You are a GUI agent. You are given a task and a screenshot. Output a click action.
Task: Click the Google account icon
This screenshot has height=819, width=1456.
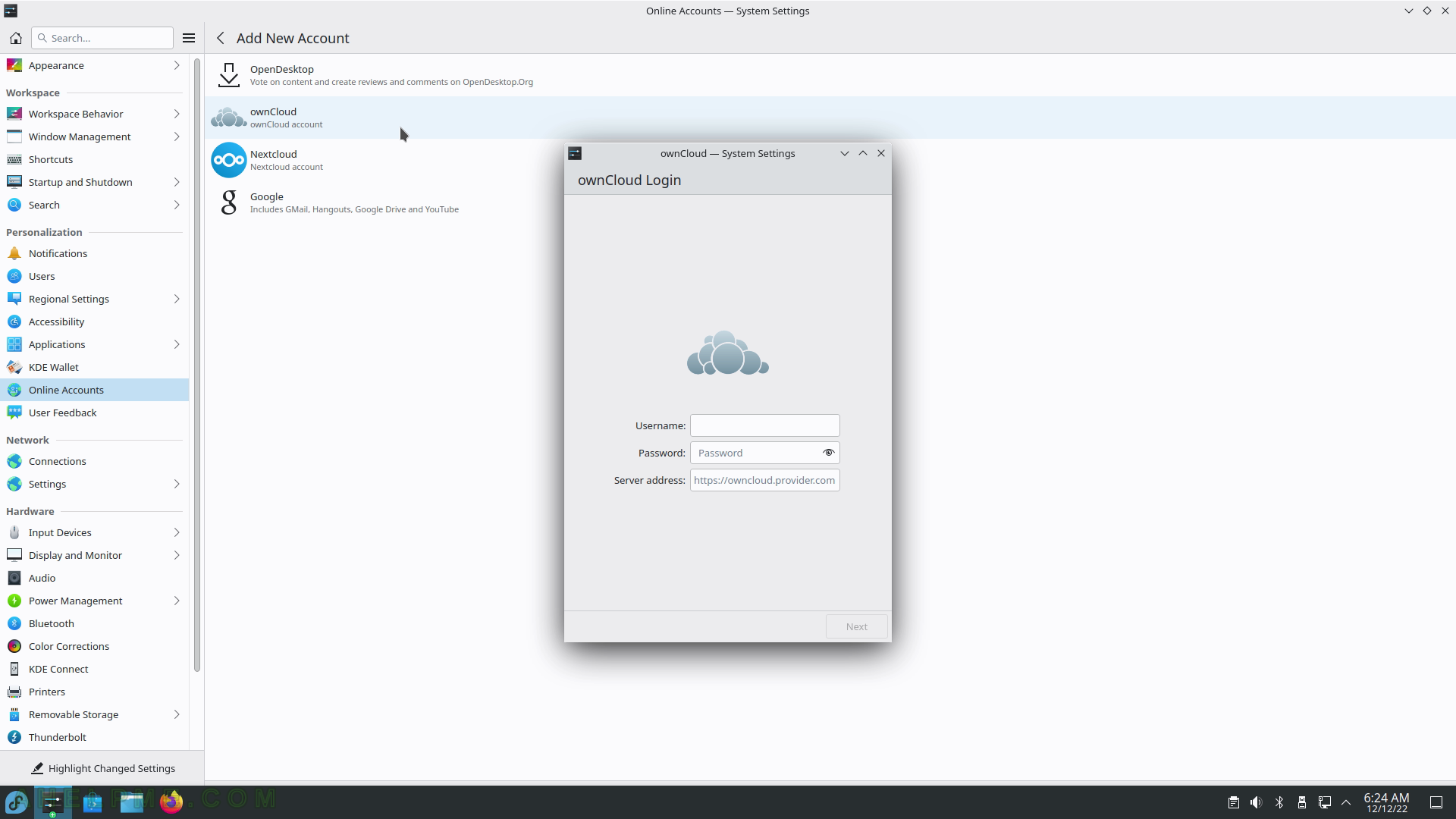click(228, 202)
